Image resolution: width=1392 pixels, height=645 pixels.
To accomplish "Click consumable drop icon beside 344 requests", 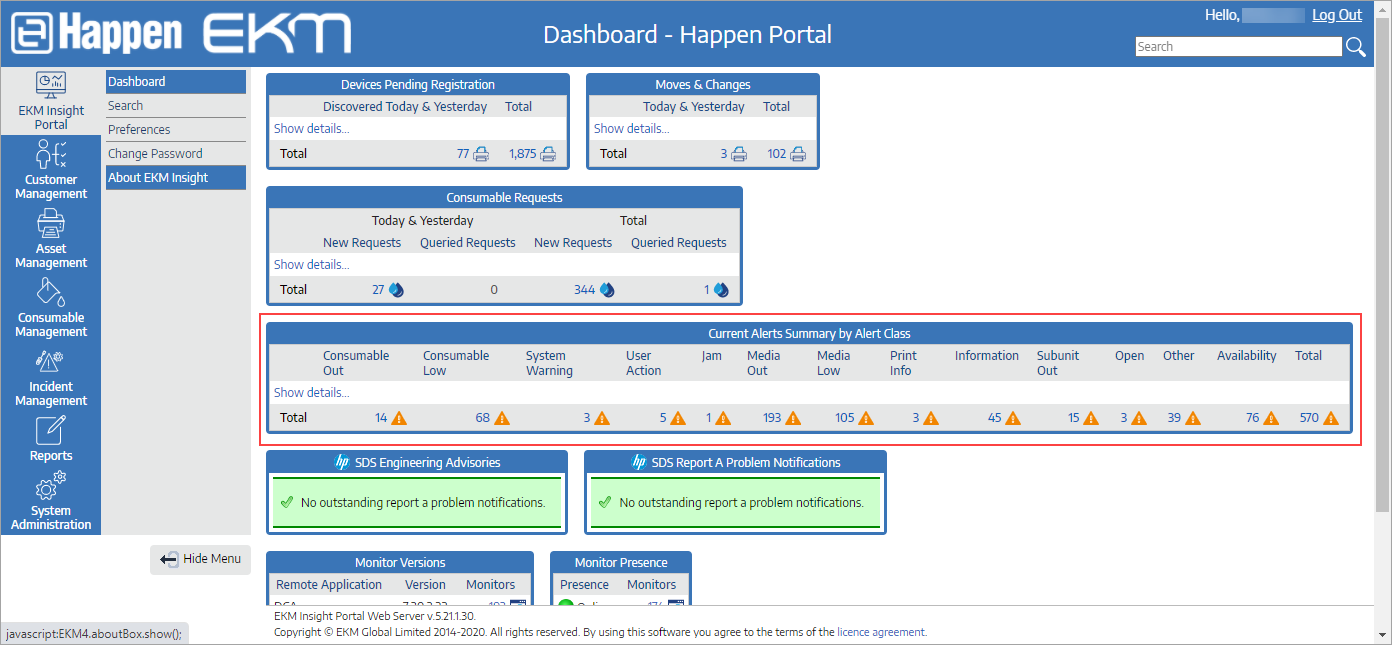I will tap(607, 290).
